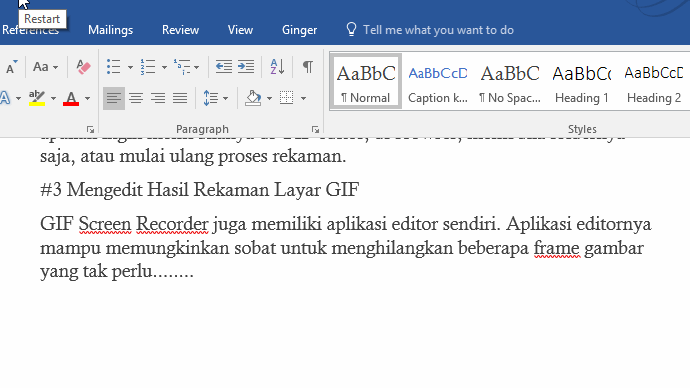
Task: Place the cursor after "yang tak perlu........"
Action: 194,272
